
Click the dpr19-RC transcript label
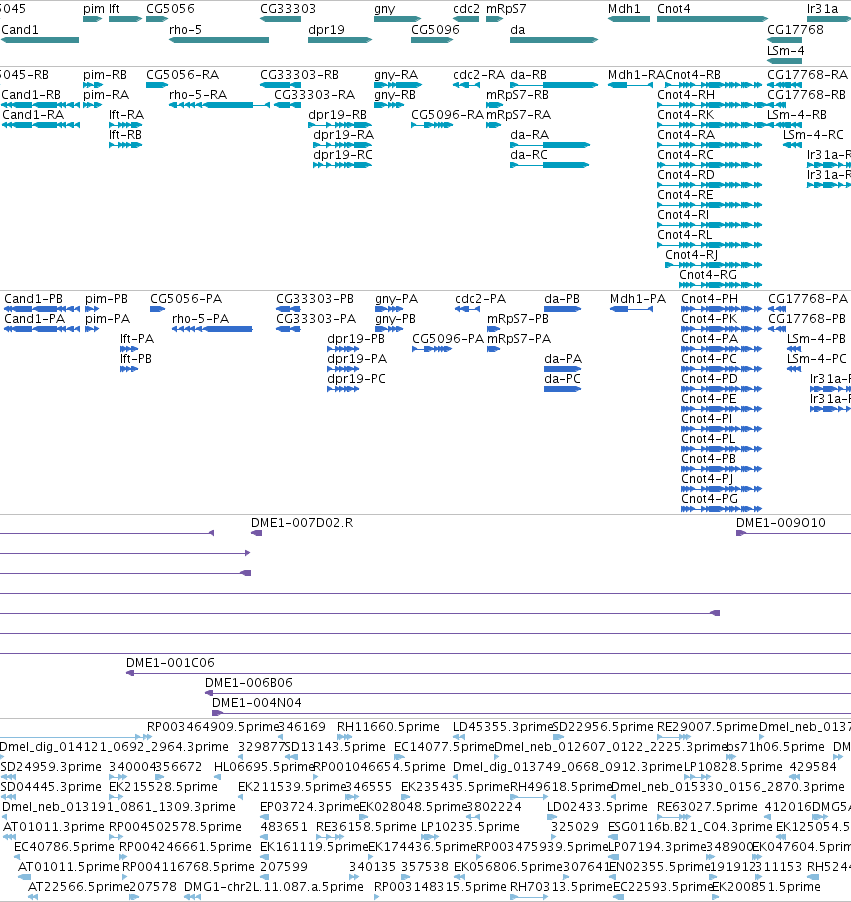(x=342, y=155)
